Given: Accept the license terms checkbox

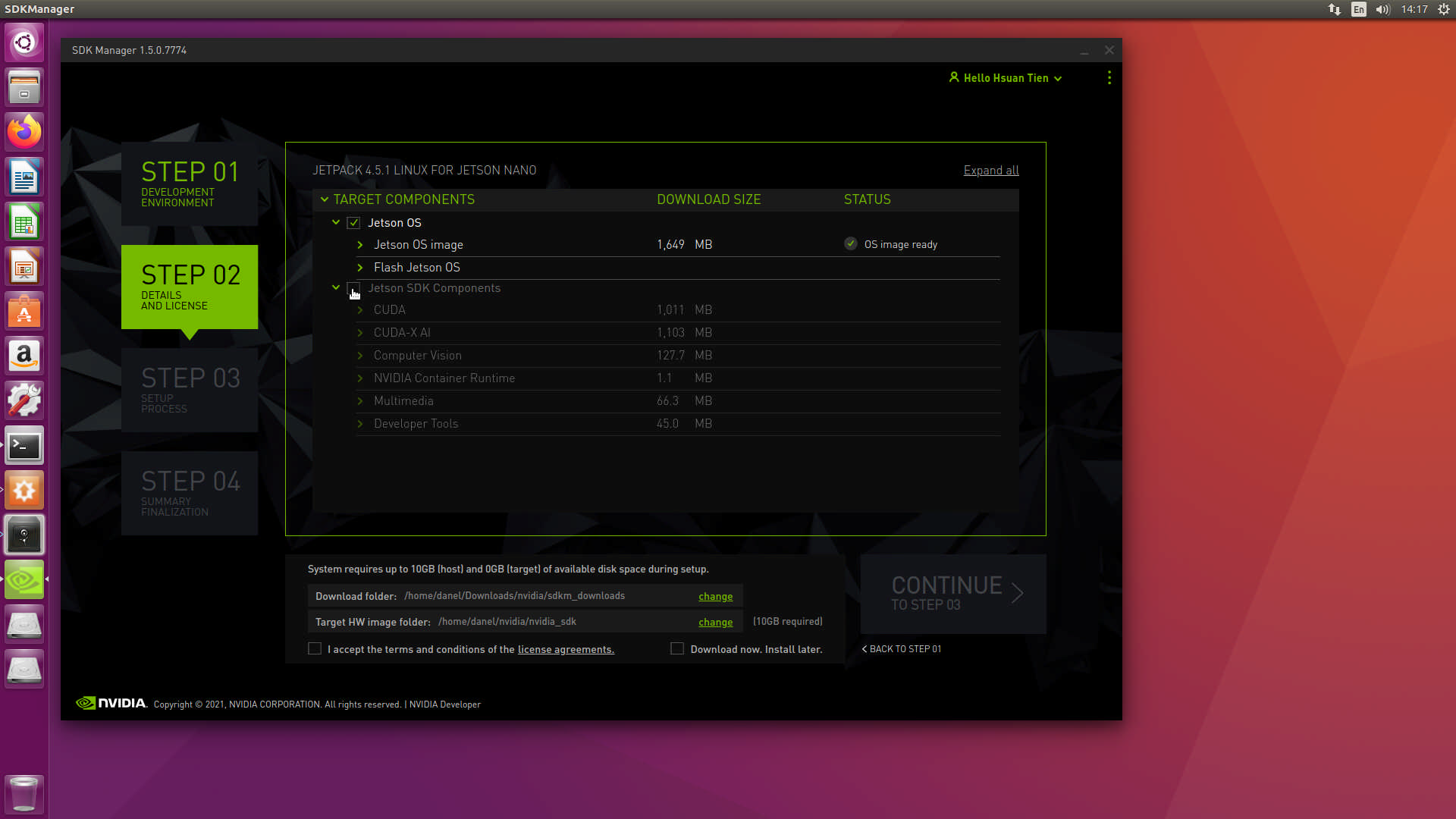Looking at the screenshot, I should (x=315, y=649).
